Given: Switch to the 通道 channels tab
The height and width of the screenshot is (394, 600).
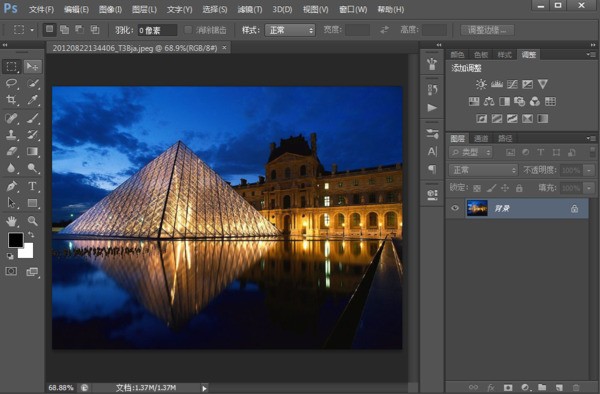Looking at the screenshot, I should click(481, 138).
